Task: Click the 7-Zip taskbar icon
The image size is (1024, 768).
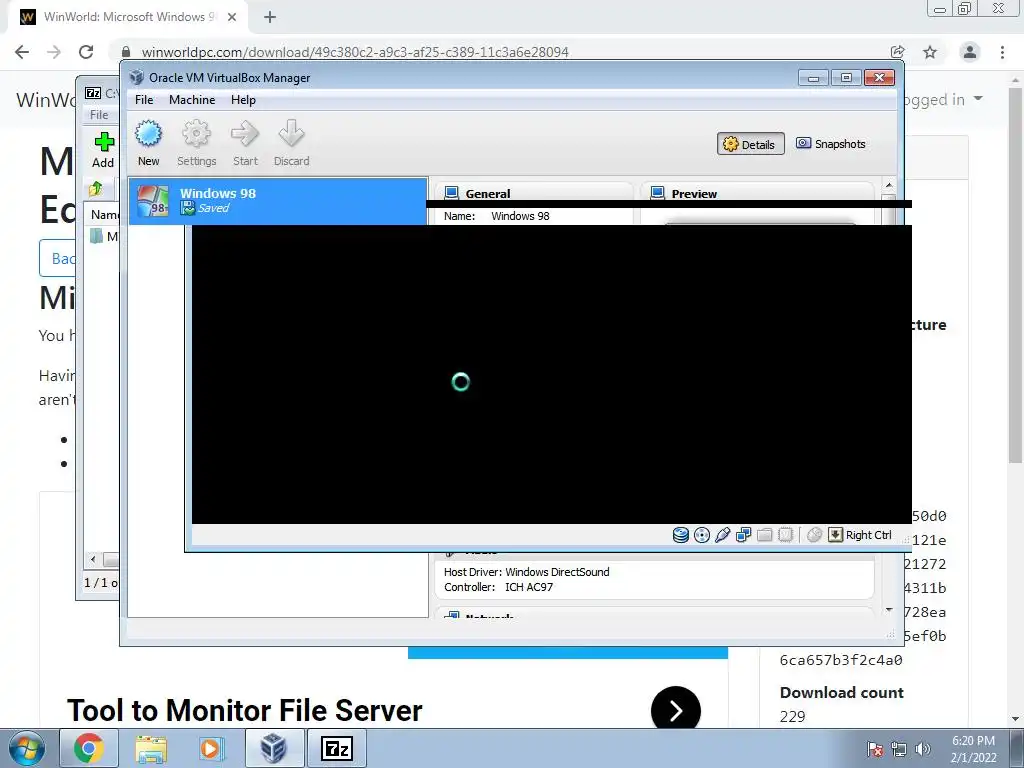Action: tap(337, 748)
